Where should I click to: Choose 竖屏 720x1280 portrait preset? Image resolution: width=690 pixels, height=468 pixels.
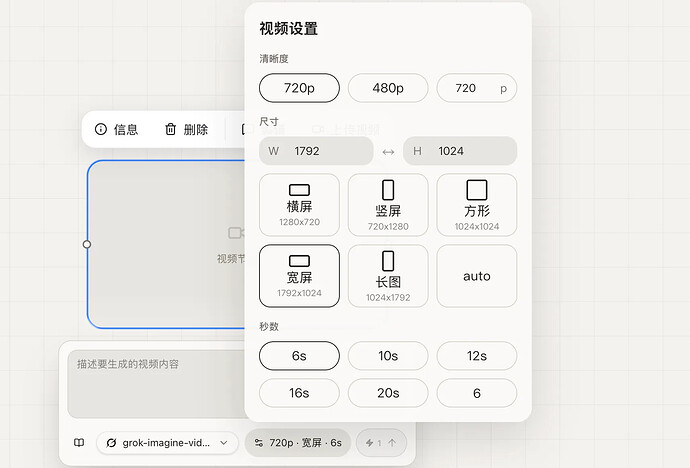(388, 205)
